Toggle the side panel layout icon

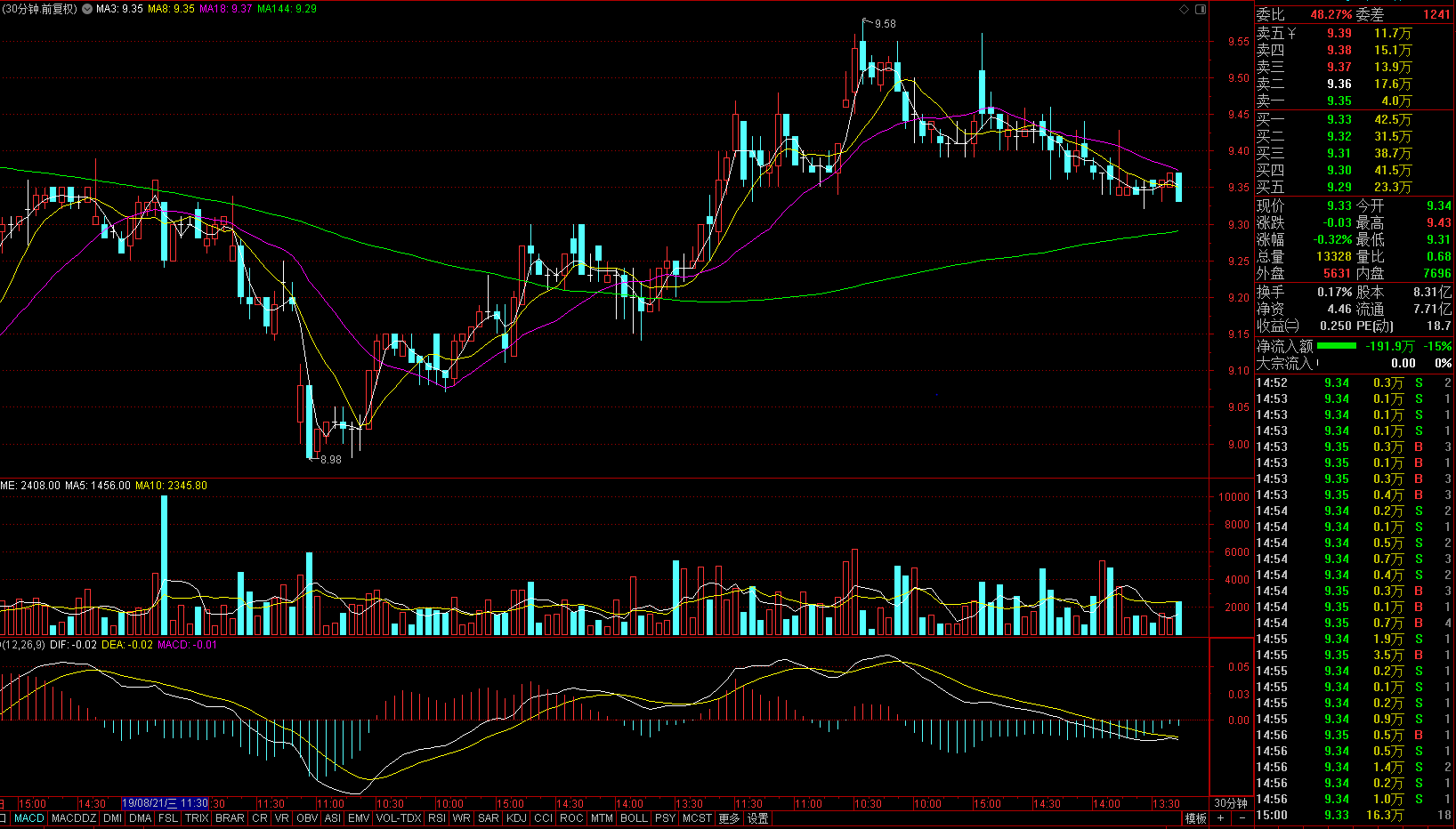[x=1200, y=9]
